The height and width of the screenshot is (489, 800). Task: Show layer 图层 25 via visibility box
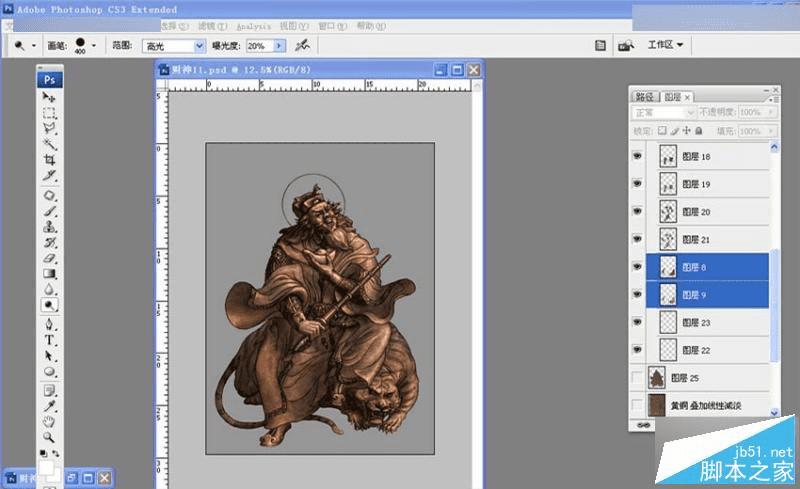[637, 377]
